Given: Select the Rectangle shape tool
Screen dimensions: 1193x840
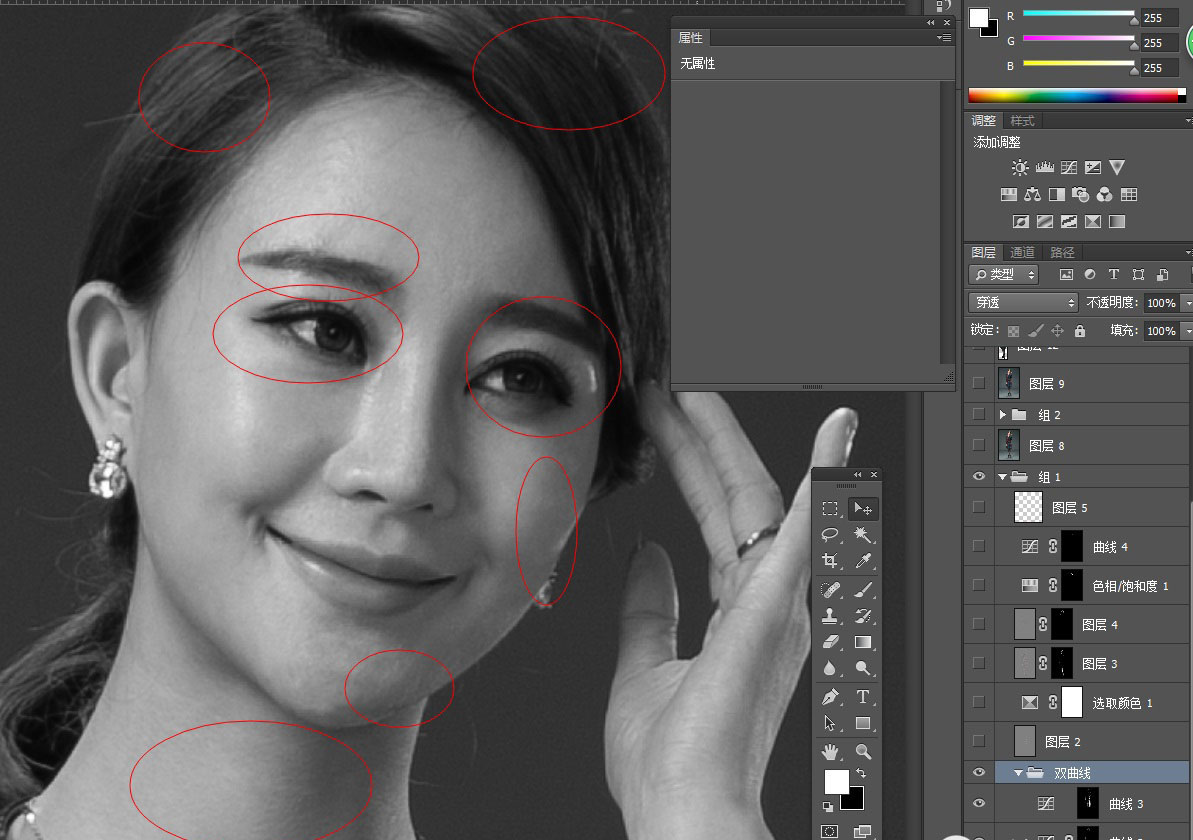Looking at the screenshot, I should [x=863, y=723].
